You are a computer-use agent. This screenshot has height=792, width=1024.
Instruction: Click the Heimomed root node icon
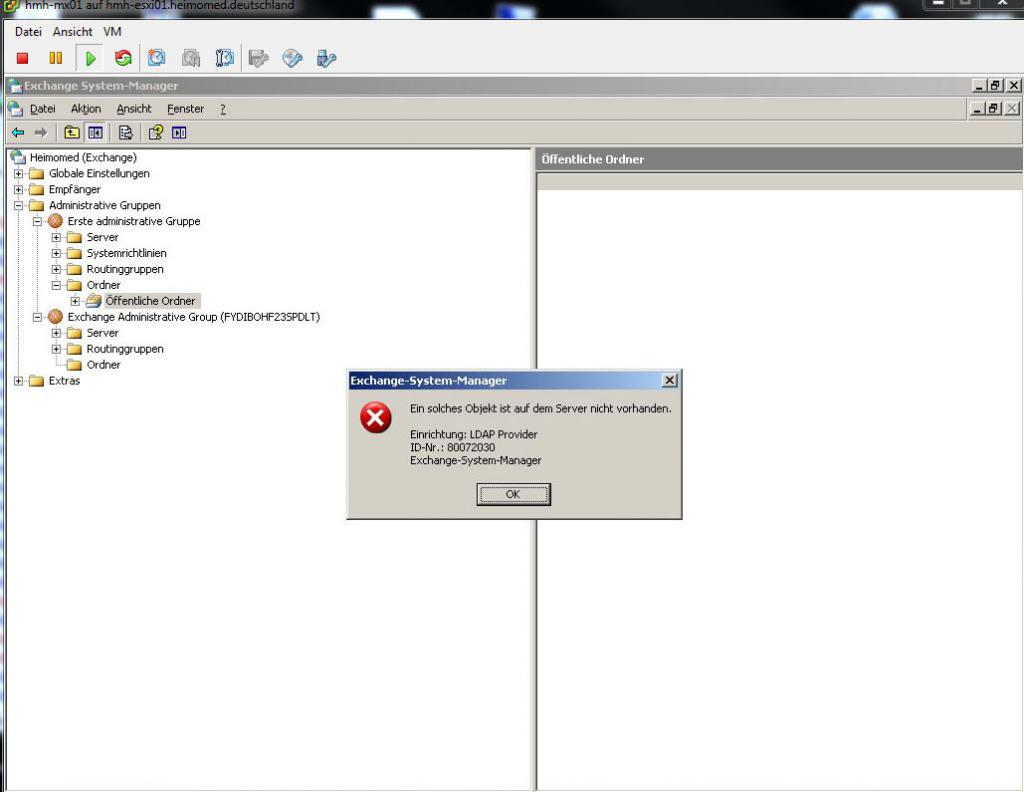[18, 157]
